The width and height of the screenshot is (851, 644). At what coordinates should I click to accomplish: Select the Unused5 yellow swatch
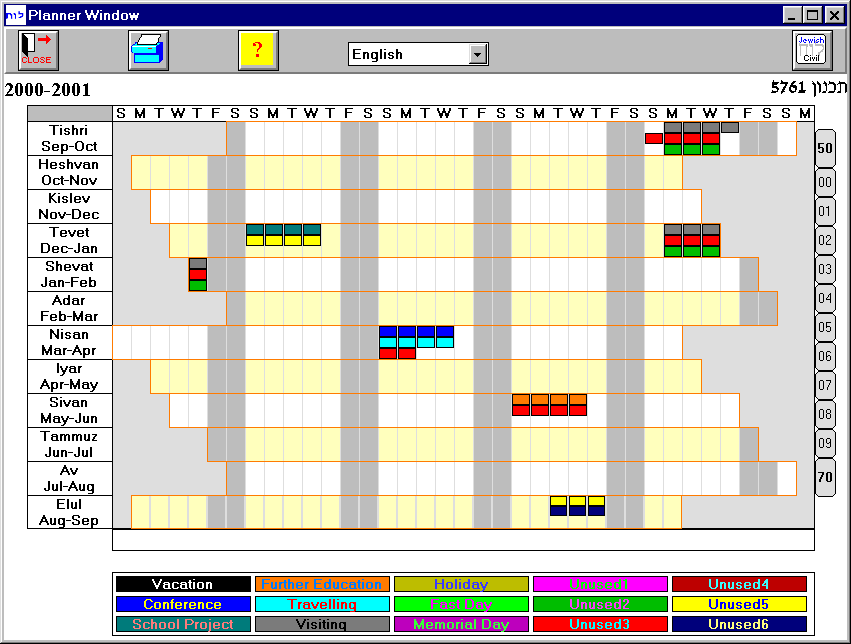tap(739, 604)
